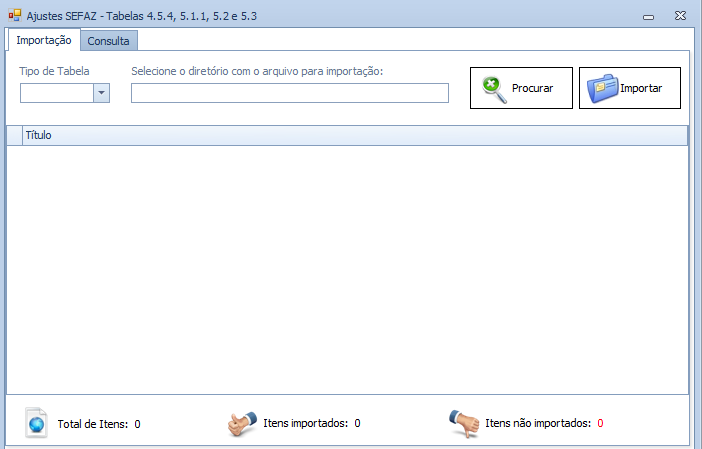Click the globe document icon beside Total de Itens

point(36,422)
